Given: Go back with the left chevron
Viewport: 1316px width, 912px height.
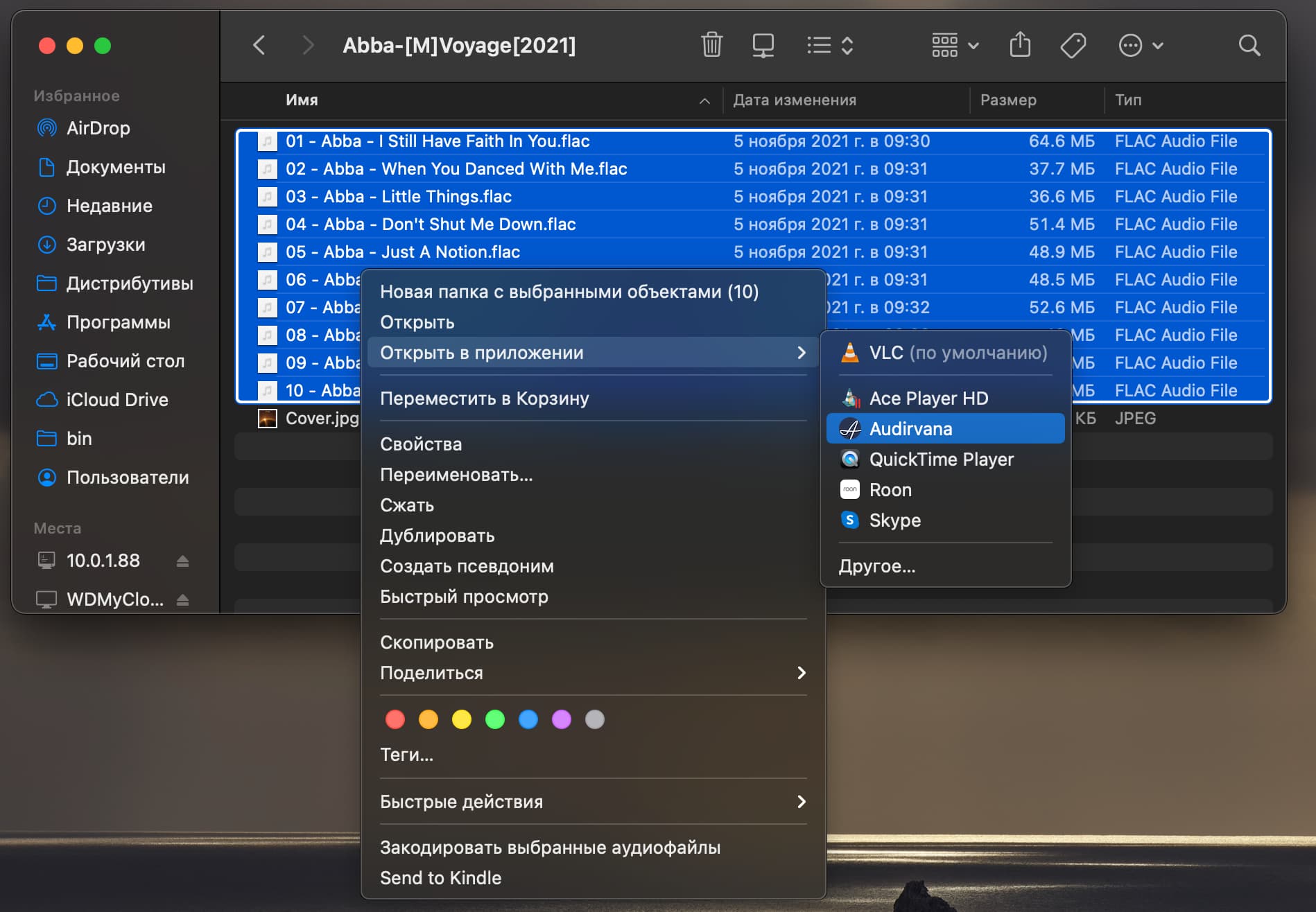Looking at the screenshot, I should [259, 46].
